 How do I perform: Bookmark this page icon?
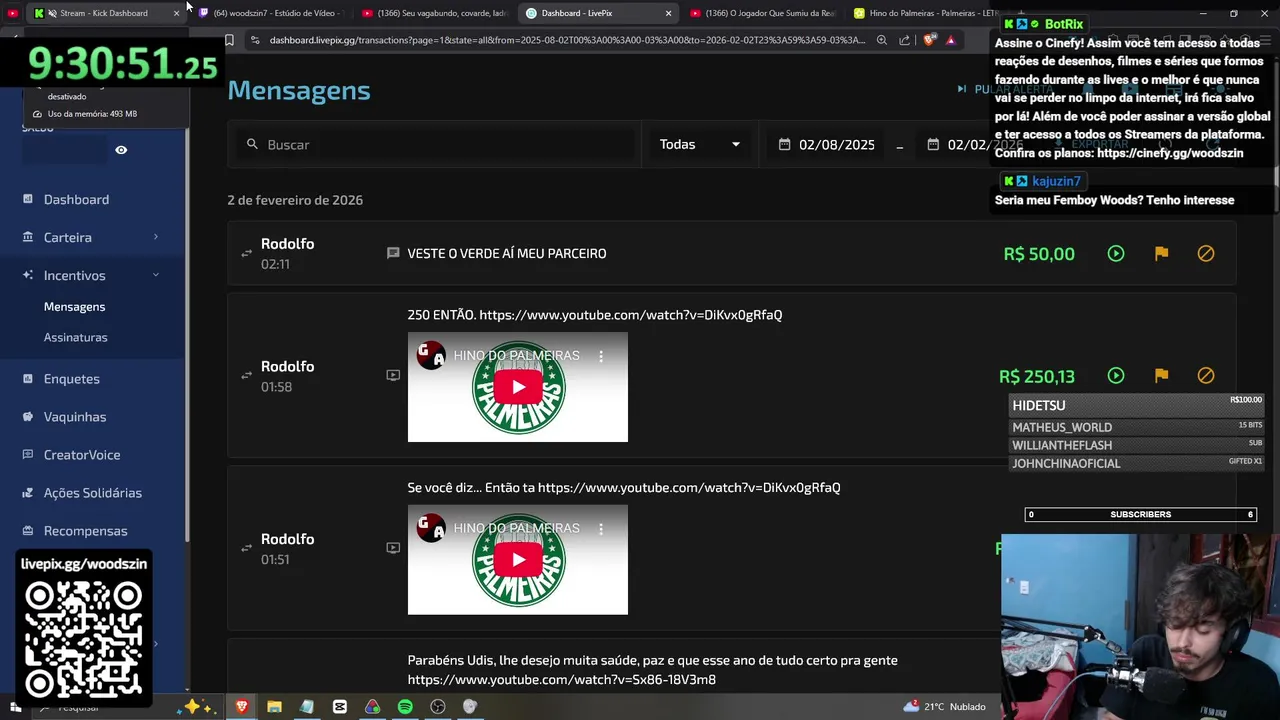tap(229, 40)
